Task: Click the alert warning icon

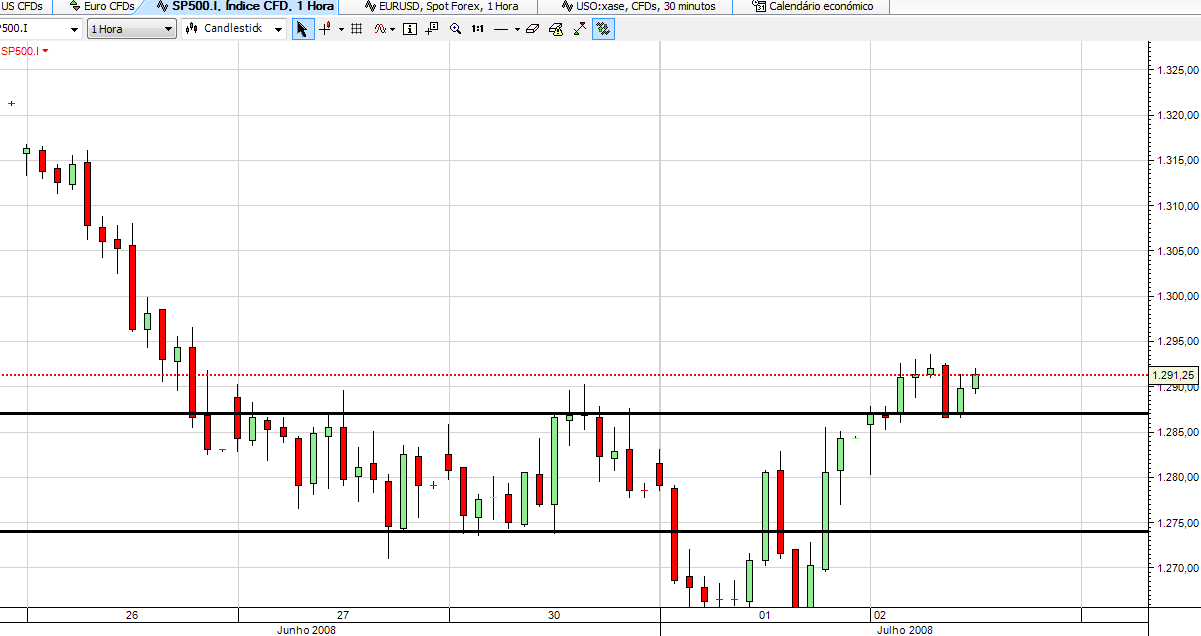Action: [556, 29]
